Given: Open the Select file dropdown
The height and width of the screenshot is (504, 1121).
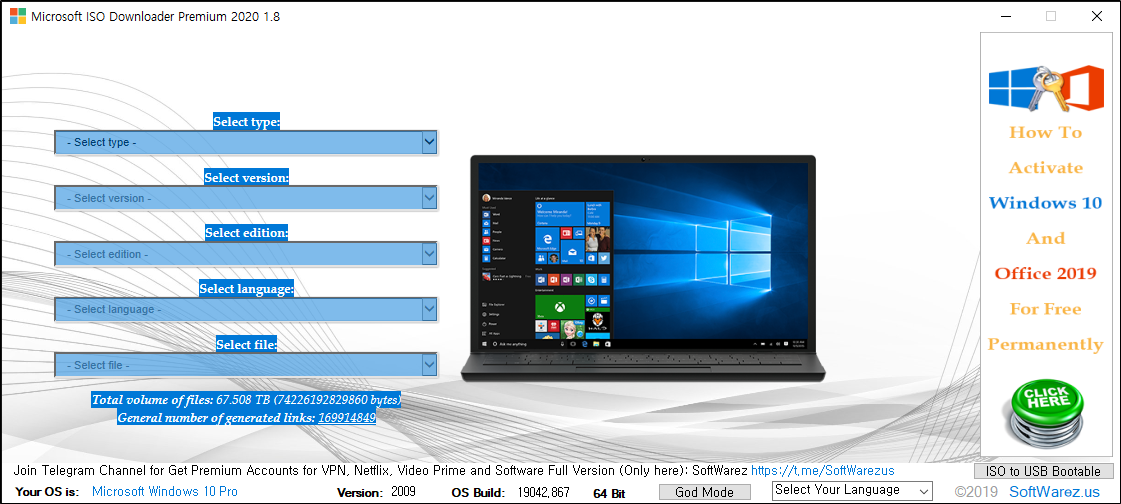Looking at the screenshot, I should pyautogui.click(x=245, y=365).
